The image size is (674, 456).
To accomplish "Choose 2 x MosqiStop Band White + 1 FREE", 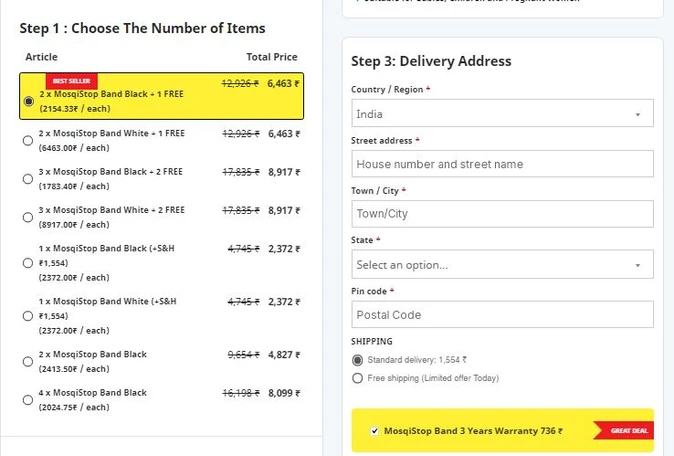I will pyautogui.click(x=28, y=140).
